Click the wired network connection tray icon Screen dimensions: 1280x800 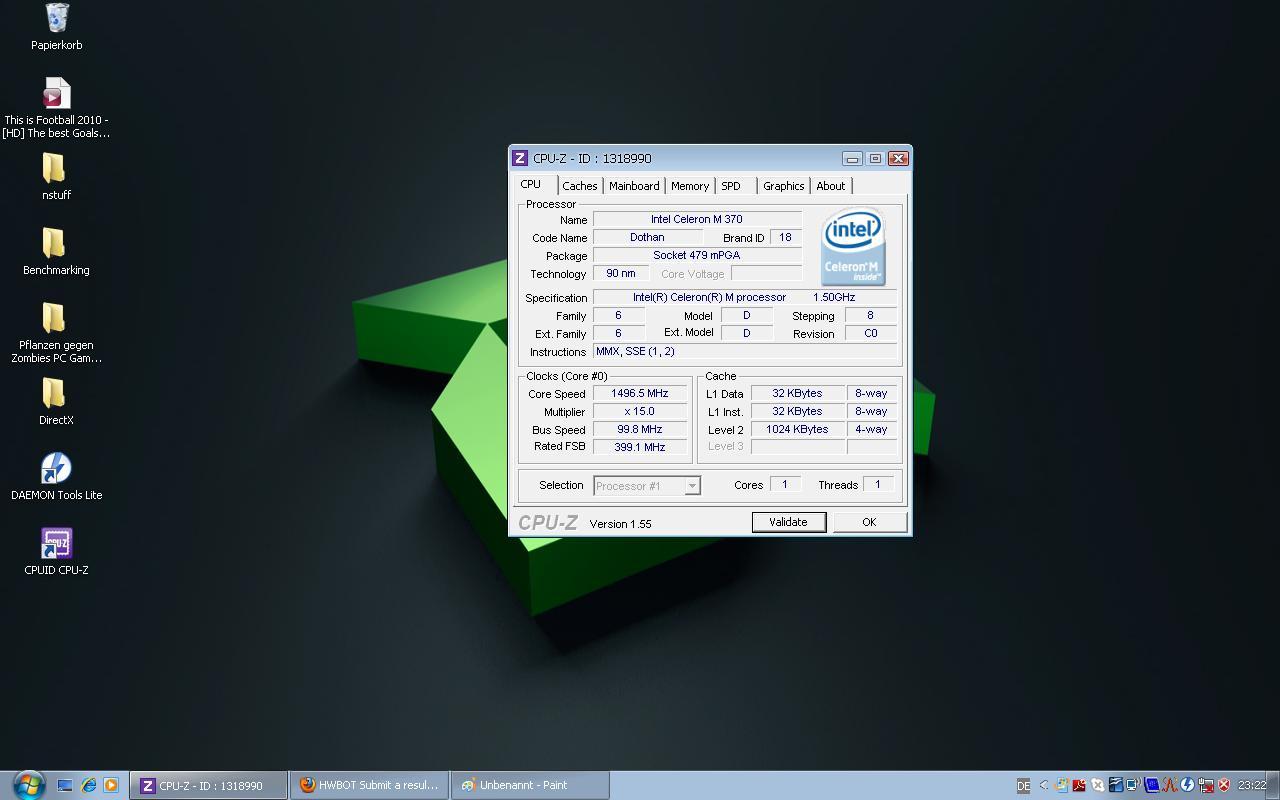(x=1206, y=785)
